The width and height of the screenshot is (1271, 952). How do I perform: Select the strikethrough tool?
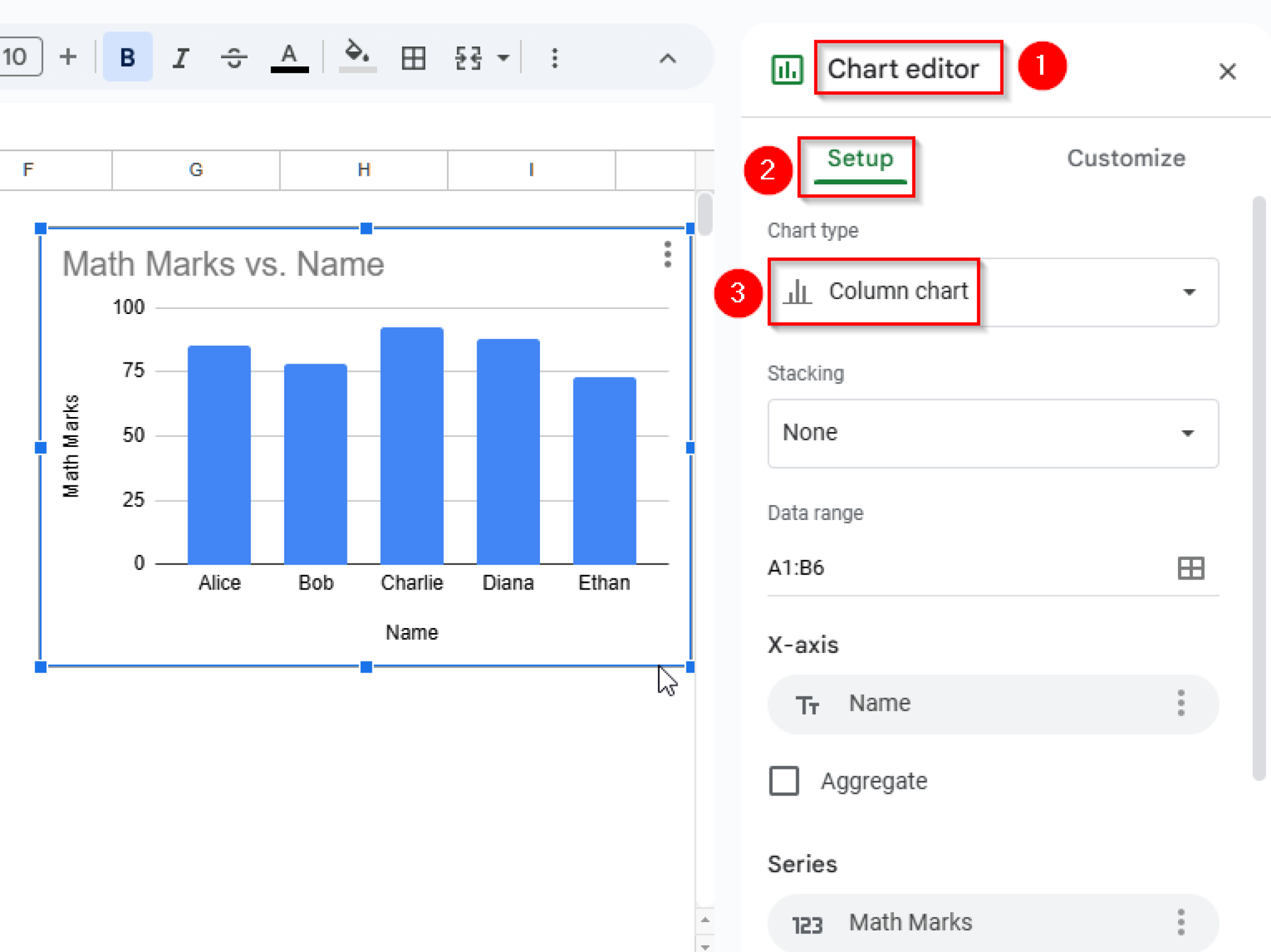[x=233, y=57]
